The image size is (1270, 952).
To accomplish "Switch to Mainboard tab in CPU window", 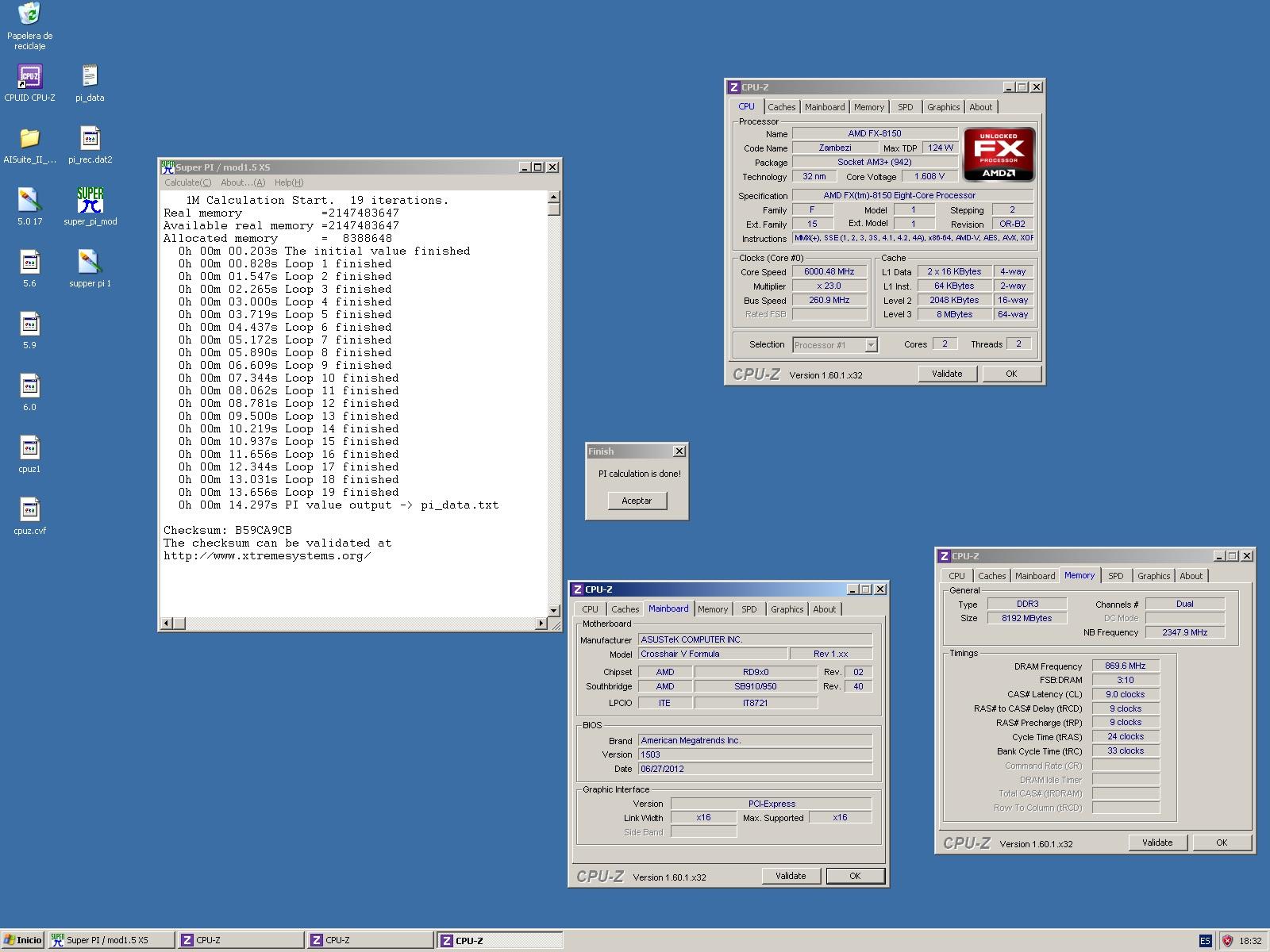I will pos(825,107).
